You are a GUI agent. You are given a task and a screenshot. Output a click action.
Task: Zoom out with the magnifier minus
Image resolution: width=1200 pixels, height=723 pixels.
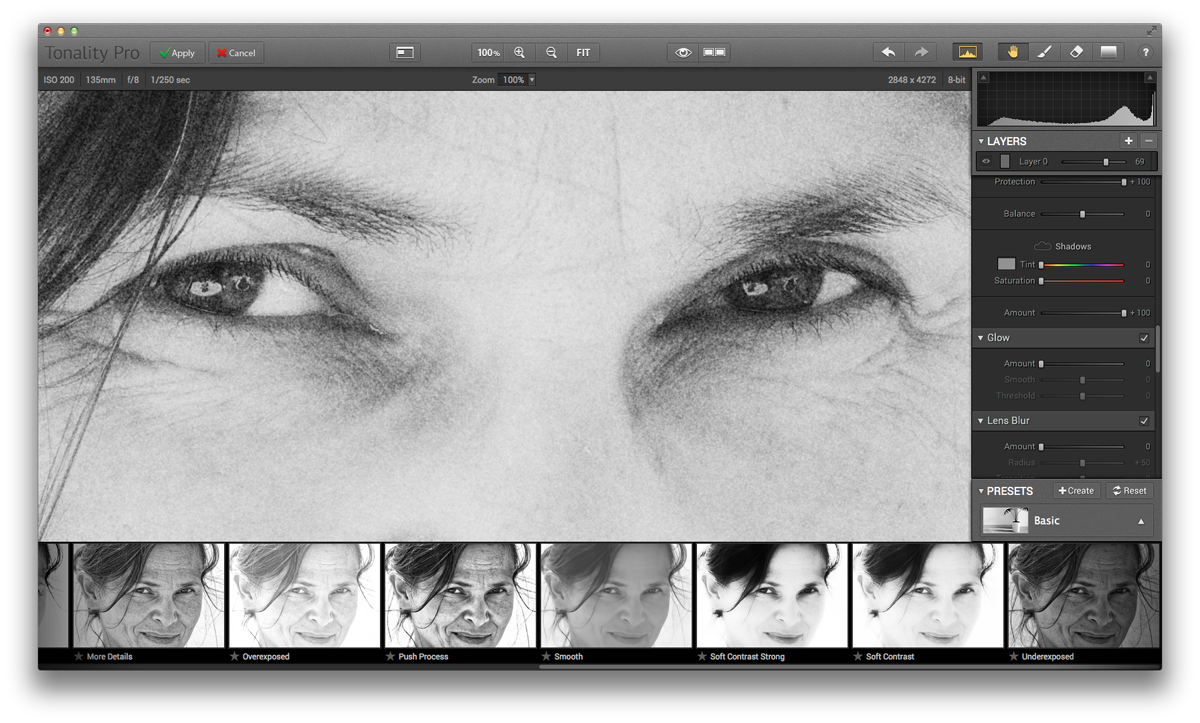551,52
